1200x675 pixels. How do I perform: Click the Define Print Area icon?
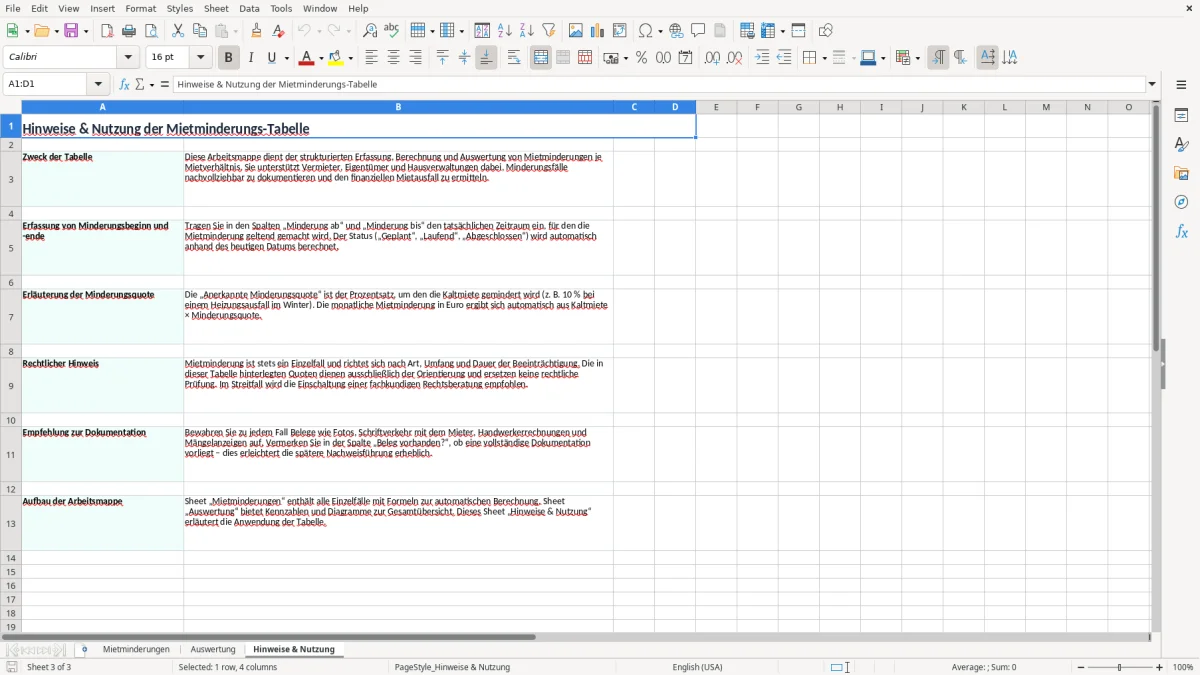point(747,31)
